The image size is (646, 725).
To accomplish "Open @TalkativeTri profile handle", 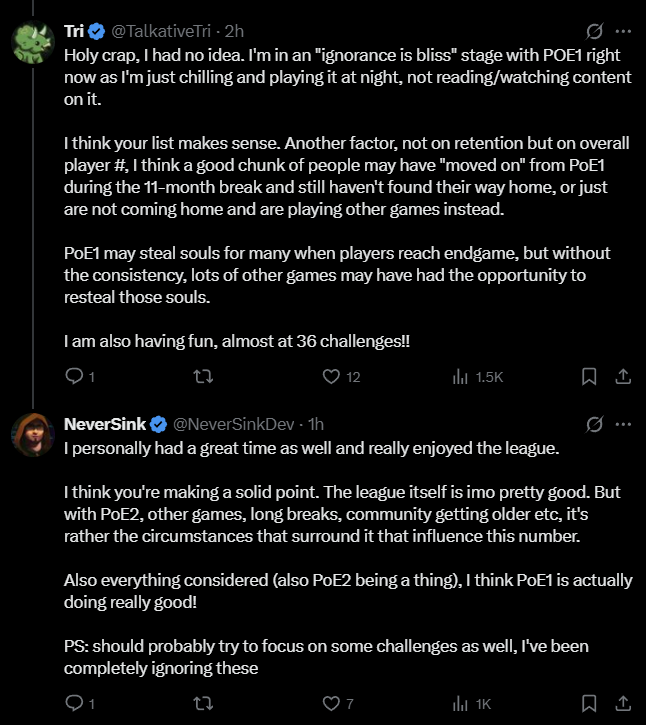I will (x=163, y=31).
